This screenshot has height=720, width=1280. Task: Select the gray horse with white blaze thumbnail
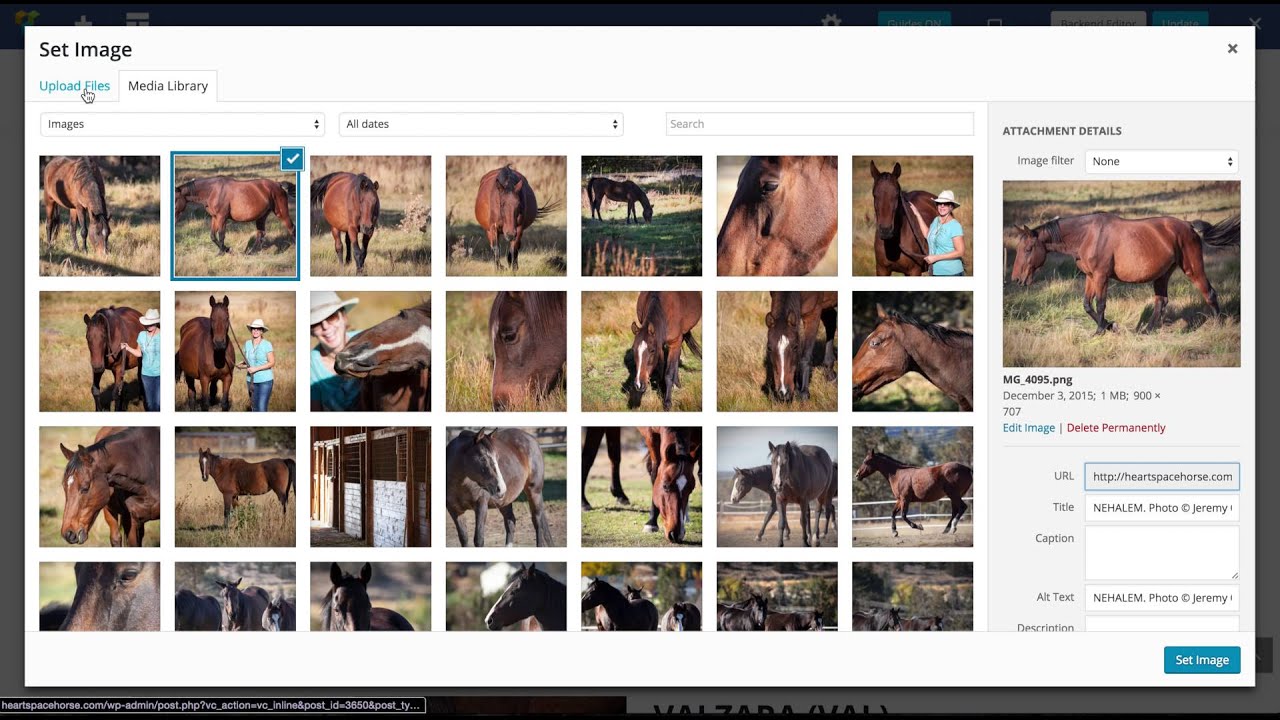pos(506,487)
